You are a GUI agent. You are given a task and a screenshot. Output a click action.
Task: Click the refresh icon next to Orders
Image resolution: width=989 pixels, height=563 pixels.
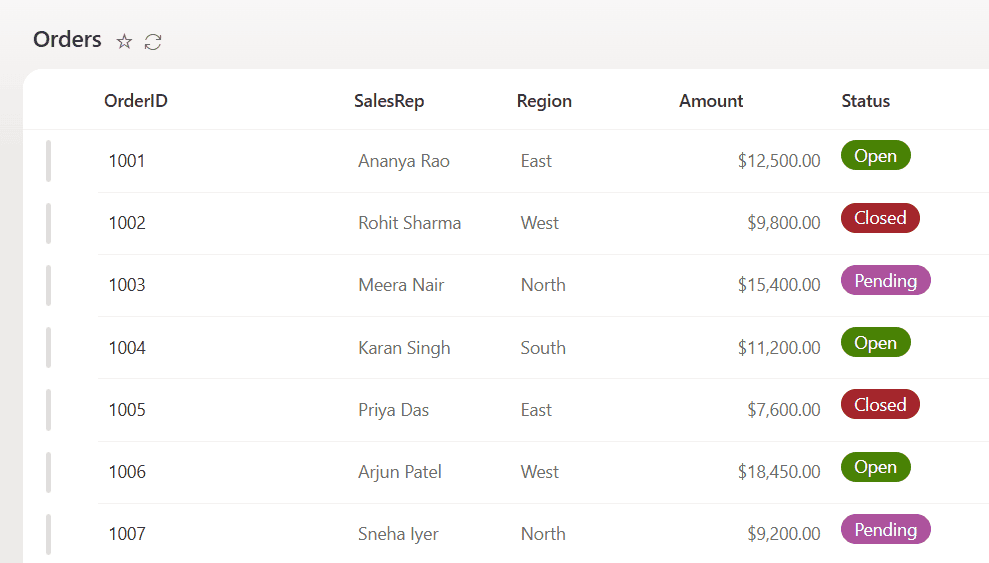pyautogui.click(x=153, y=42)
